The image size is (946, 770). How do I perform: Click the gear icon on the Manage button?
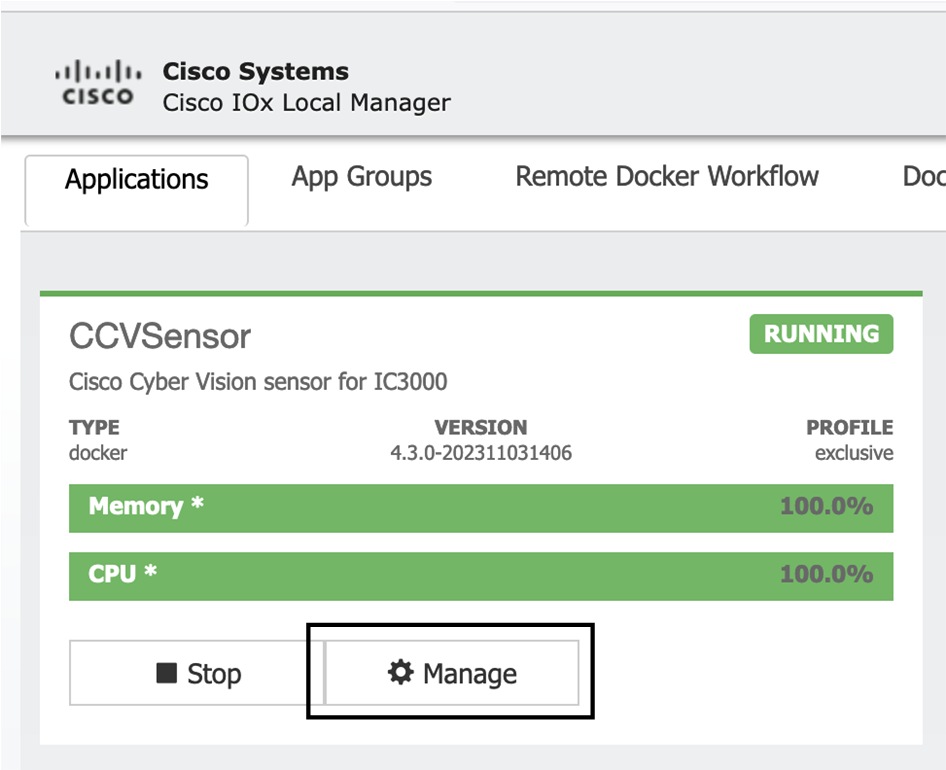pos(400,673)
